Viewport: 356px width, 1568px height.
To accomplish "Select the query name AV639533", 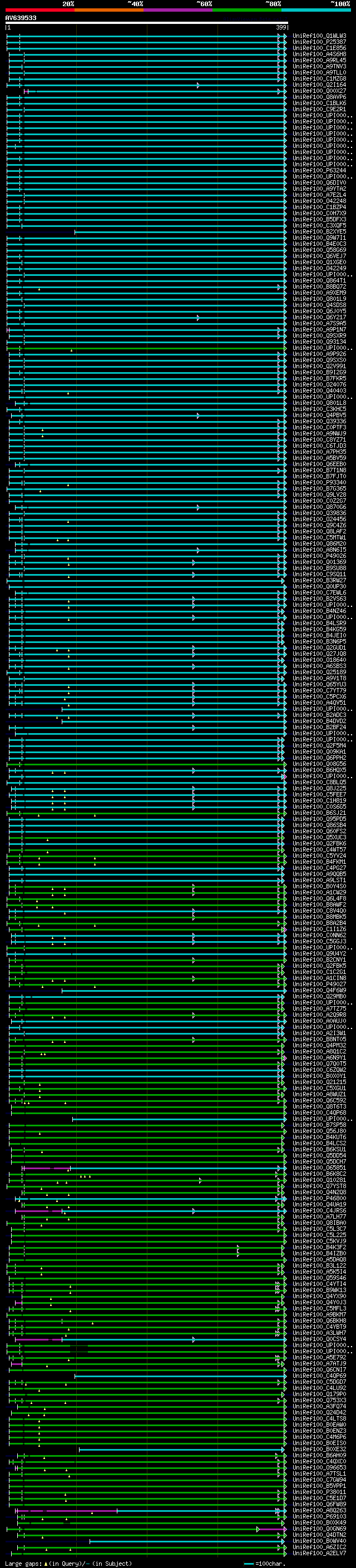I will coord(21,18).
